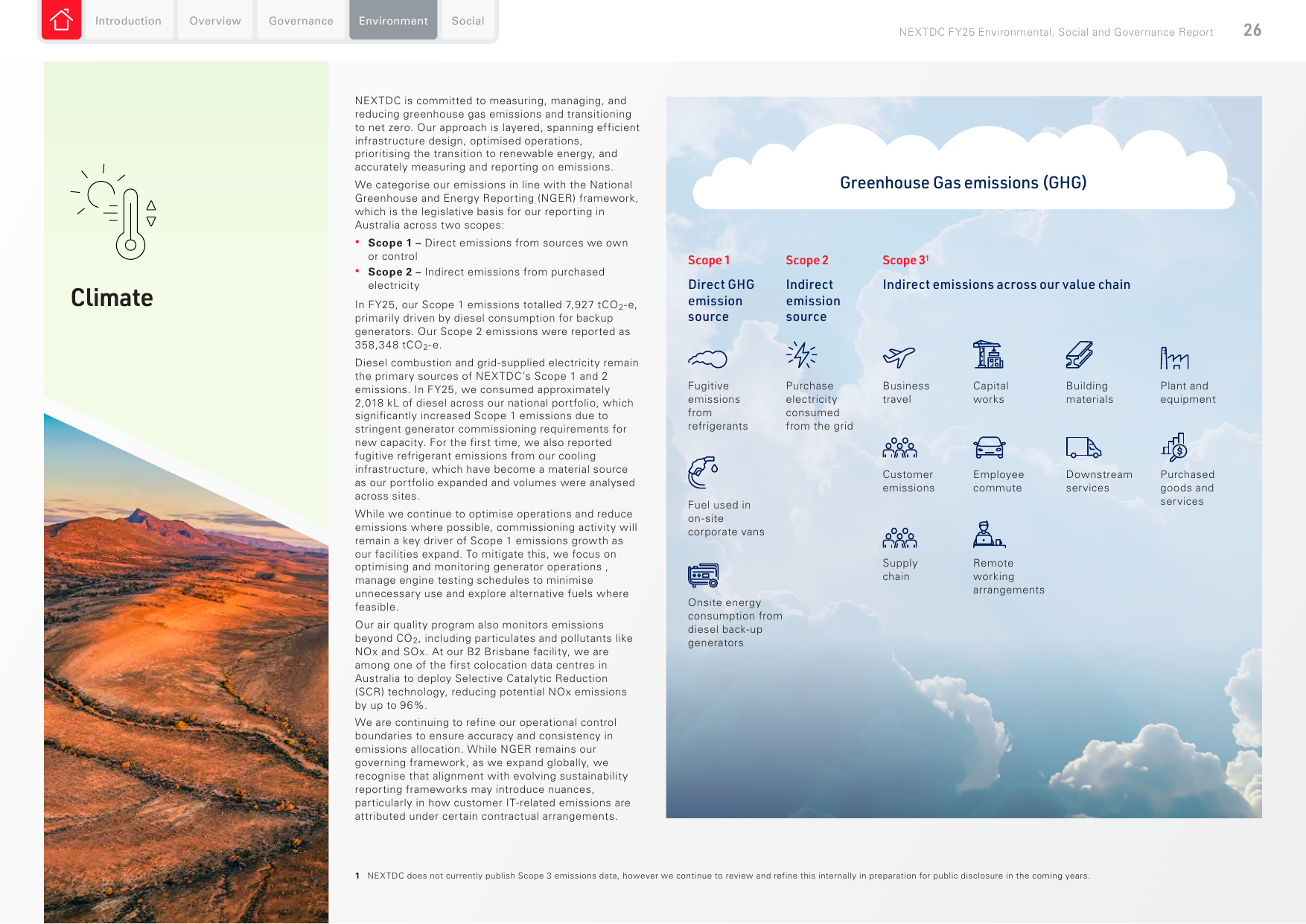Click the "Direct GHG emission source" text

[721, 300]
